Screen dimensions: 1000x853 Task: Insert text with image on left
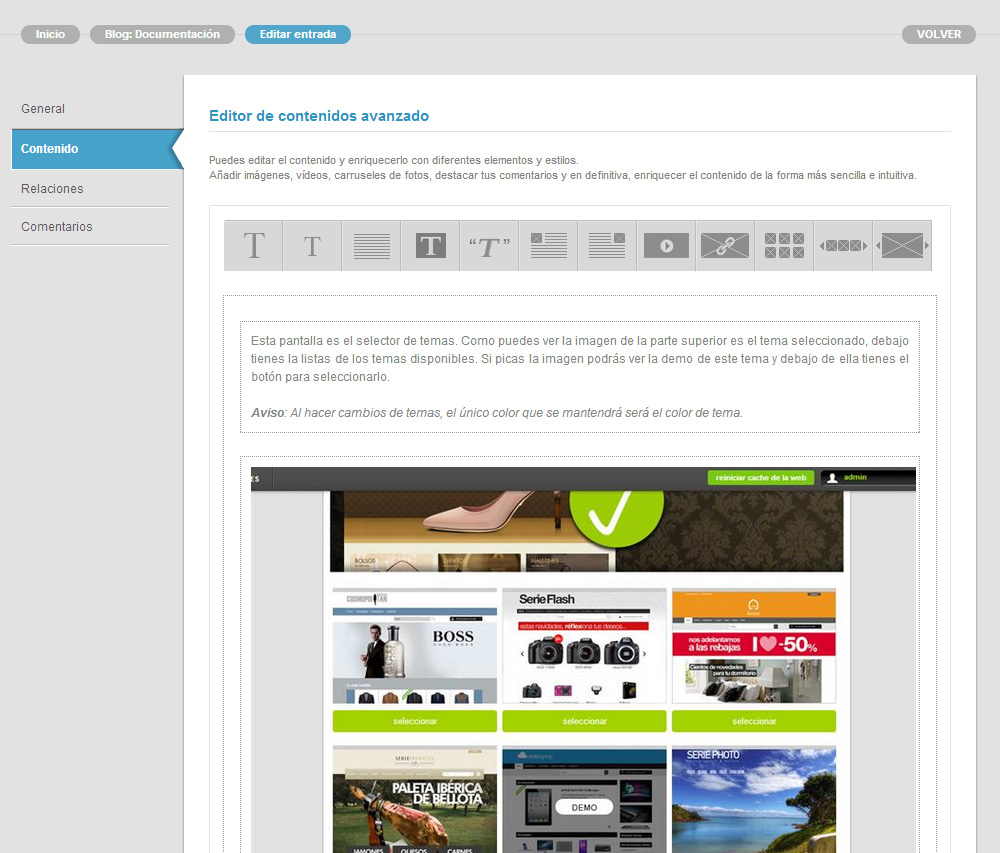[x=548, y=245]
